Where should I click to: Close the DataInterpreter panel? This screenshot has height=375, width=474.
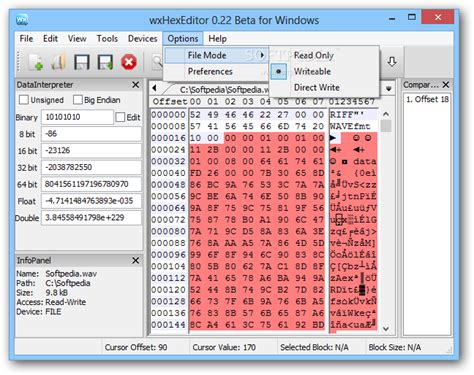[x=136, y=85]
